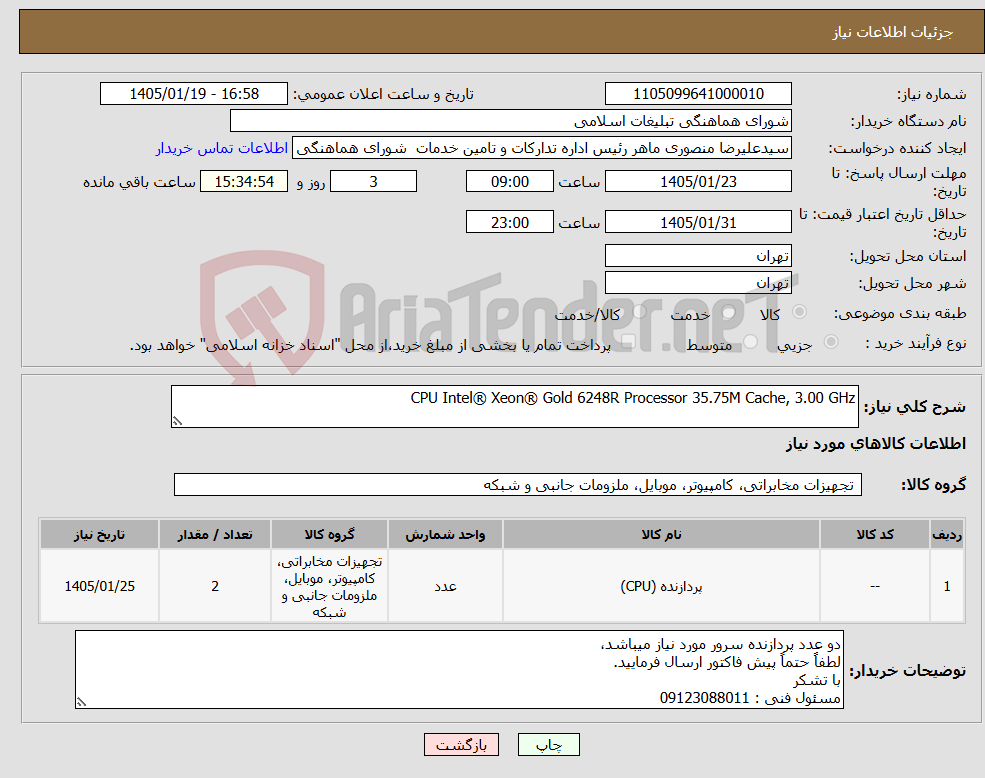Open the اطلاعات تماس خریدار link

[x=222, y=148]
